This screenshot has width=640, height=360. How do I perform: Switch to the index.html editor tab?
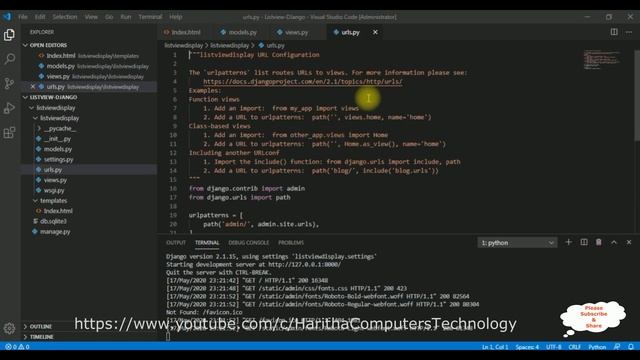pos(182,32)
